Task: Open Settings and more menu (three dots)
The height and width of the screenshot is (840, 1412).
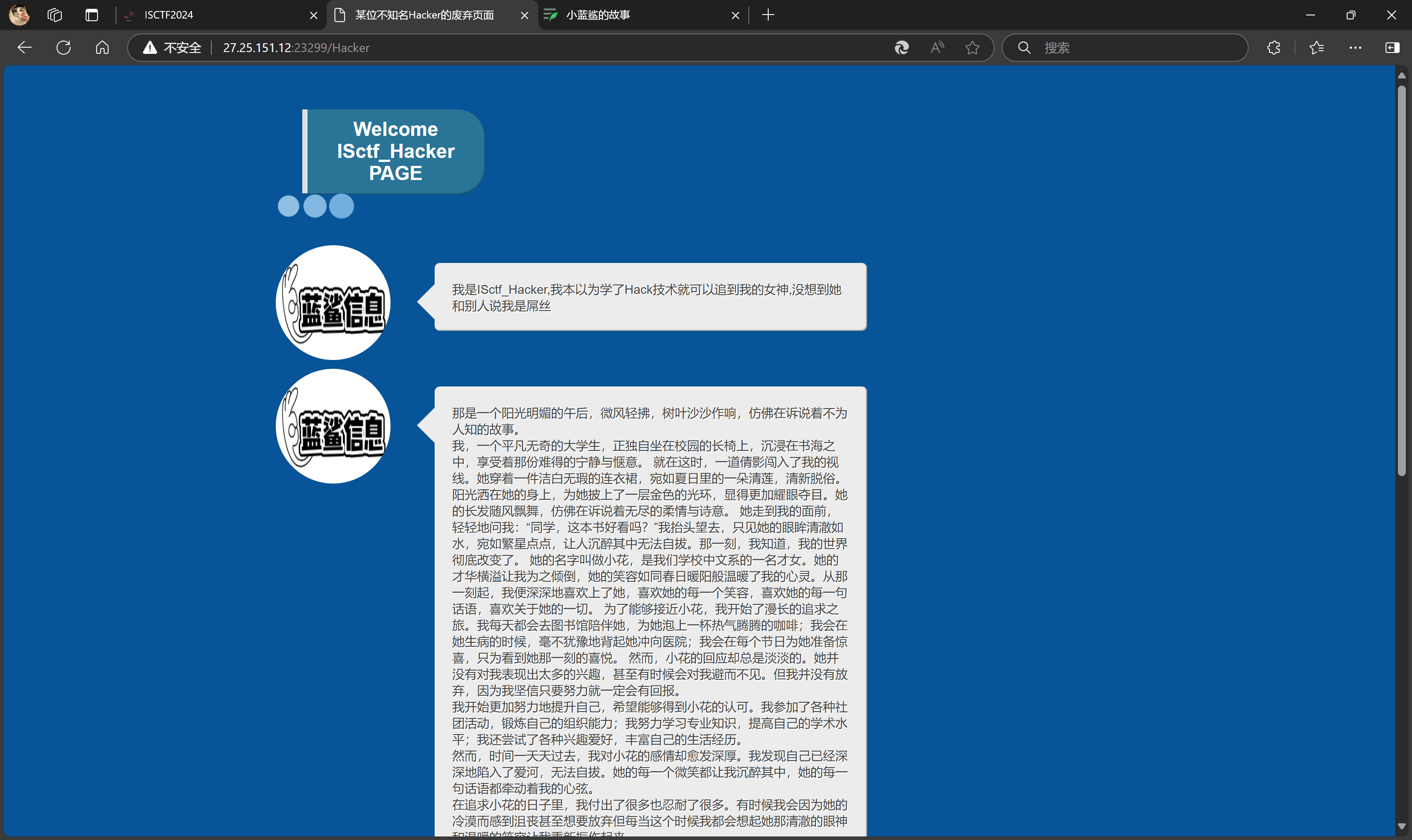Action: 1356,48
